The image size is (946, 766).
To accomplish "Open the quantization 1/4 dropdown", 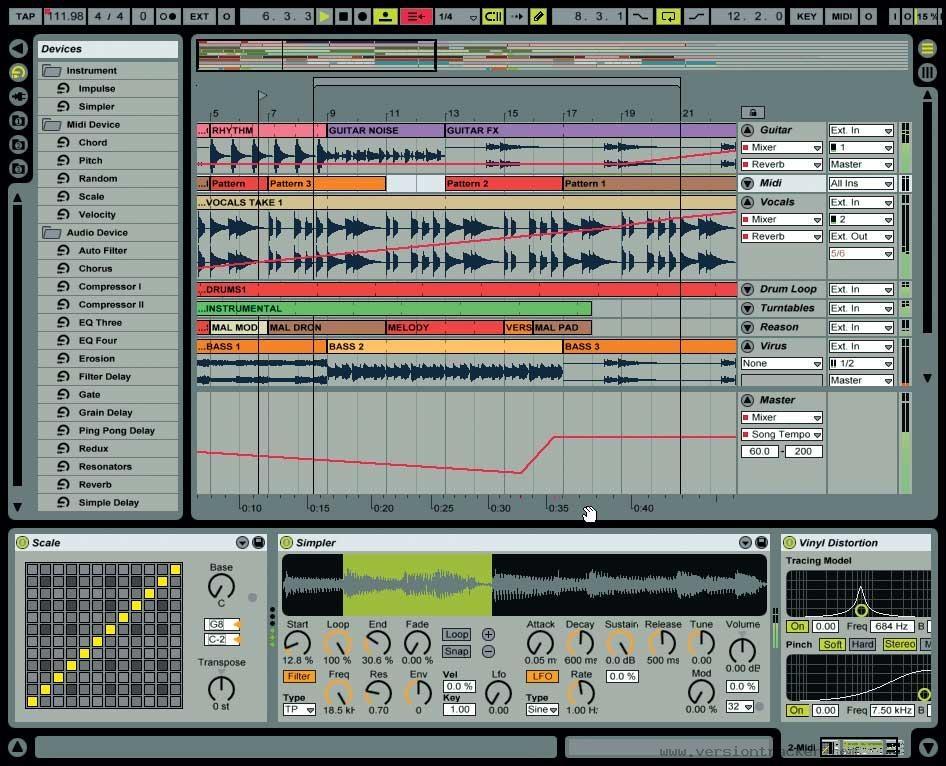I will click(x=456, y=16).
